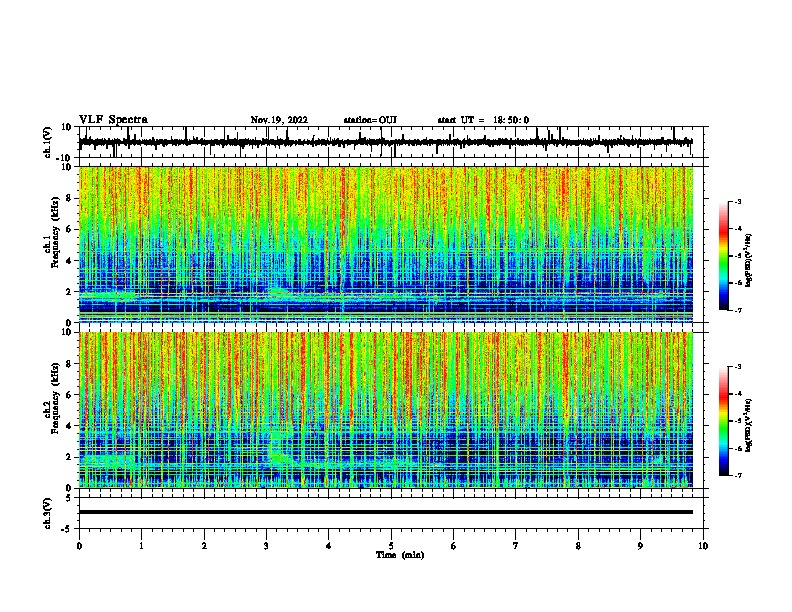Click the time axis tick label '0'
The image size is (792, 612).
[x=79, y=546]
